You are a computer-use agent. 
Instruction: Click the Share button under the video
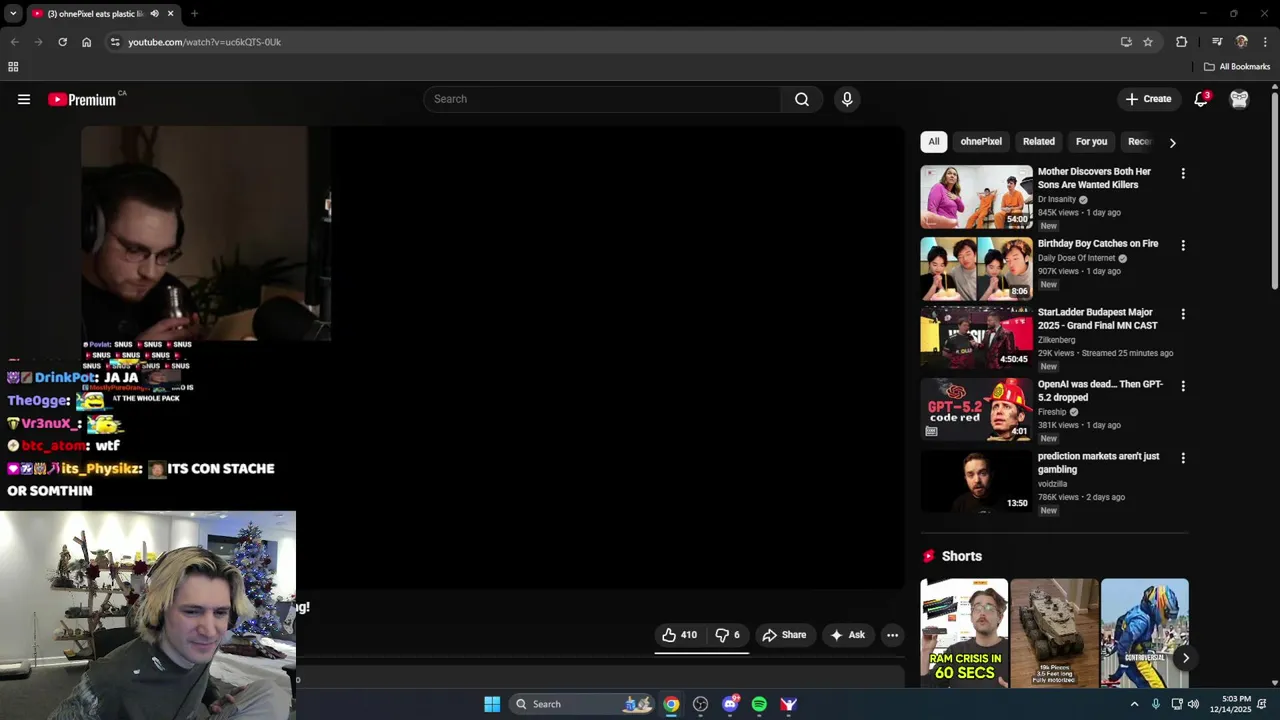click(x=784, y=635)
